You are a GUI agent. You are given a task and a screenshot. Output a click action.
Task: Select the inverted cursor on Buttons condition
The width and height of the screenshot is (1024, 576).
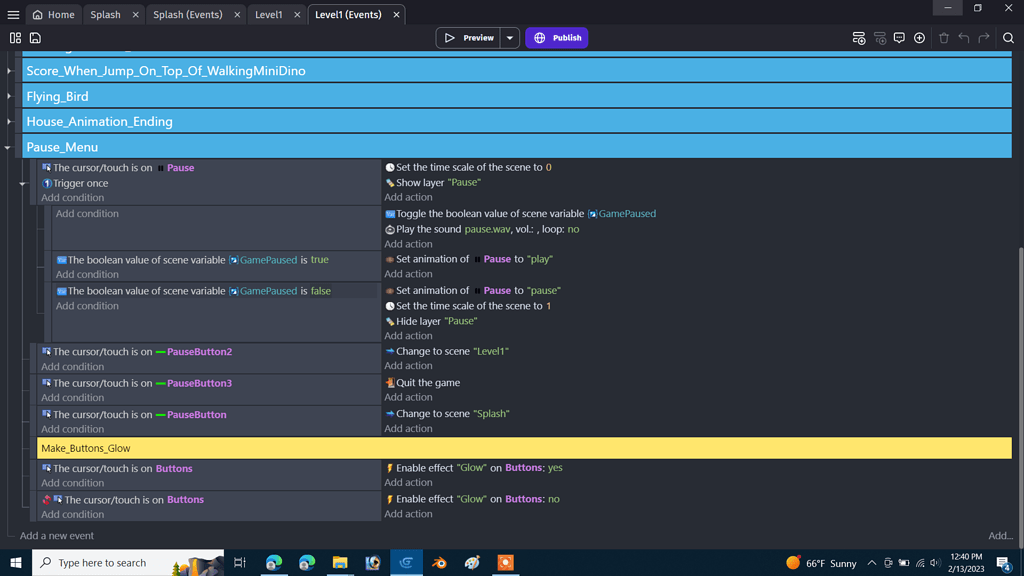point(123,500)
